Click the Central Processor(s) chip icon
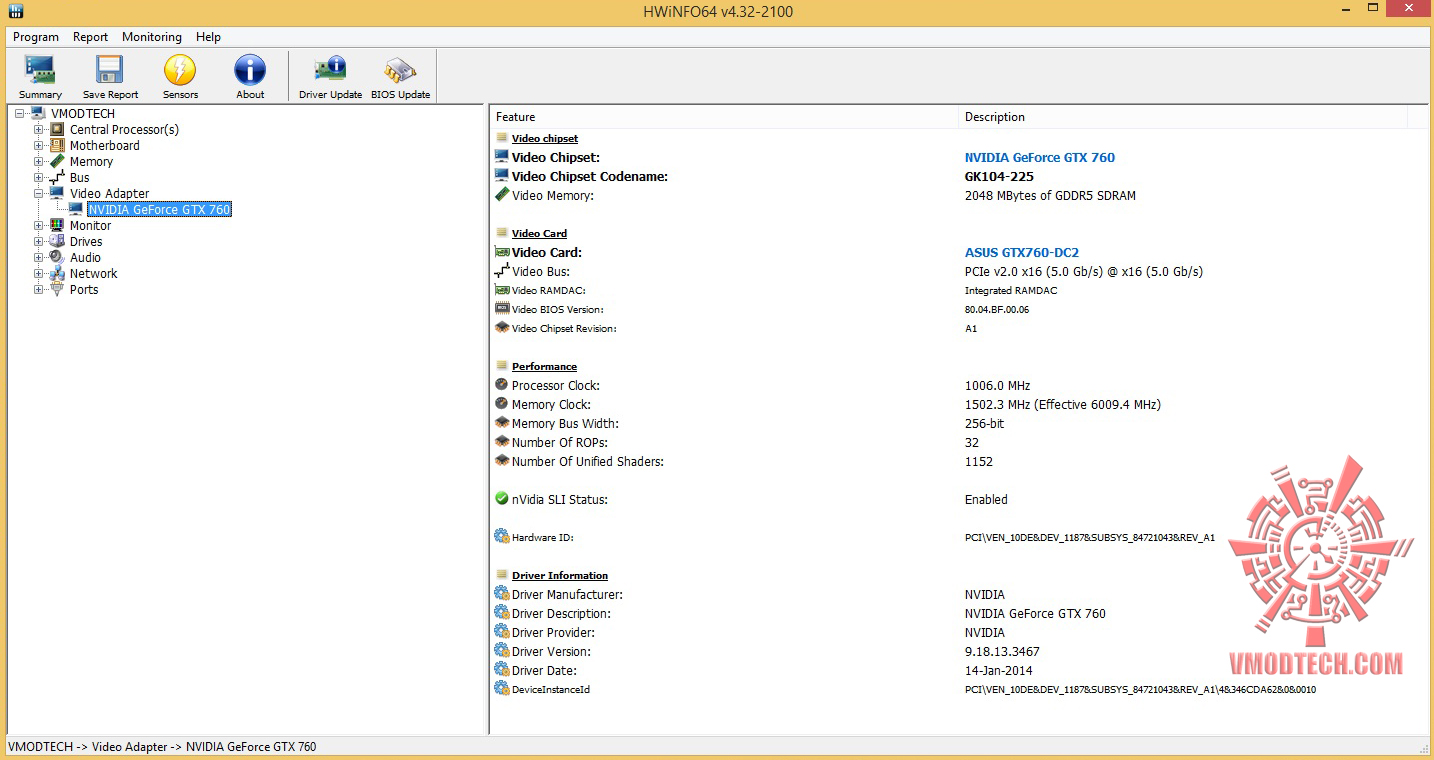Image resolution: width=1434 pixels, height=760 pixels. click(x=57, y=129)
